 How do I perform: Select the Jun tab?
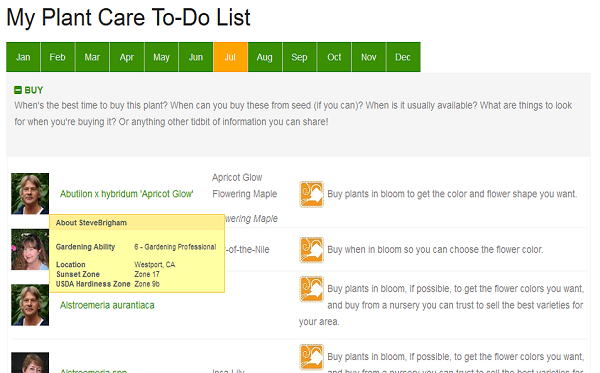pos(196,57)
